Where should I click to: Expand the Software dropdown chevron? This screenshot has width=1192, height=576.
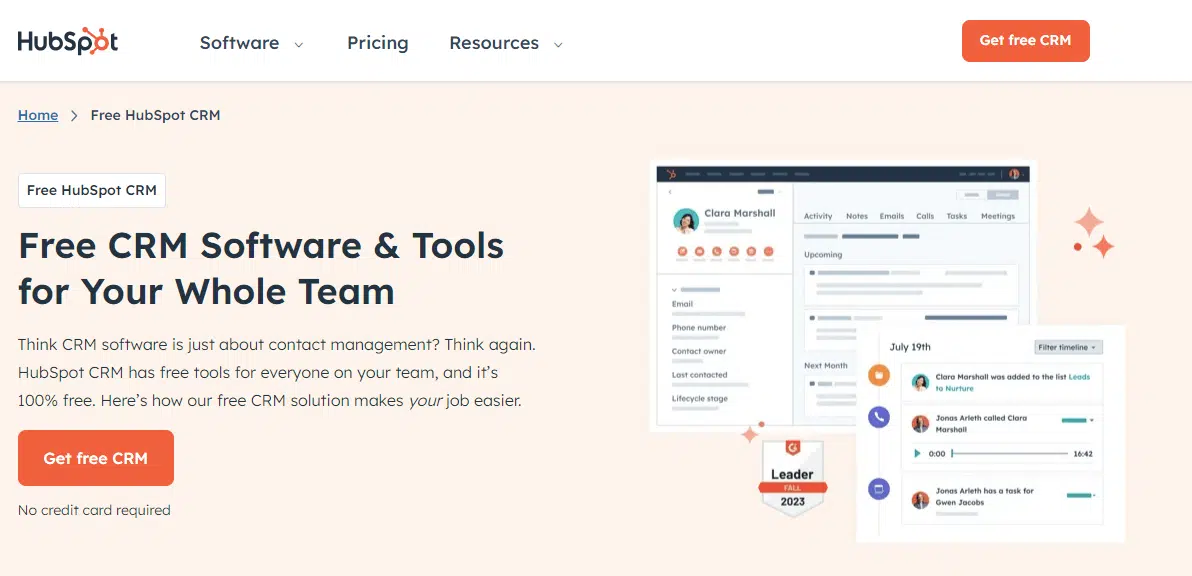[x=299, y=45]
